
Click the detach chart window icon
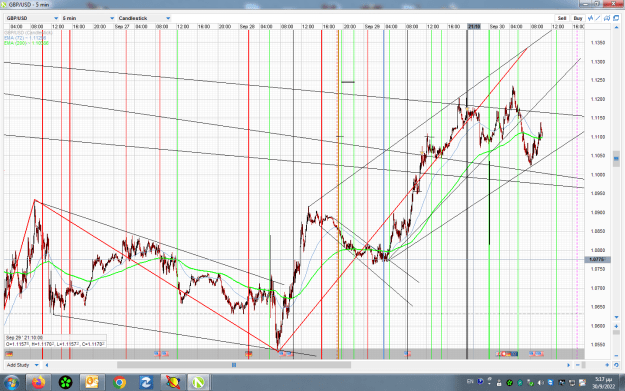pos(616,18)
